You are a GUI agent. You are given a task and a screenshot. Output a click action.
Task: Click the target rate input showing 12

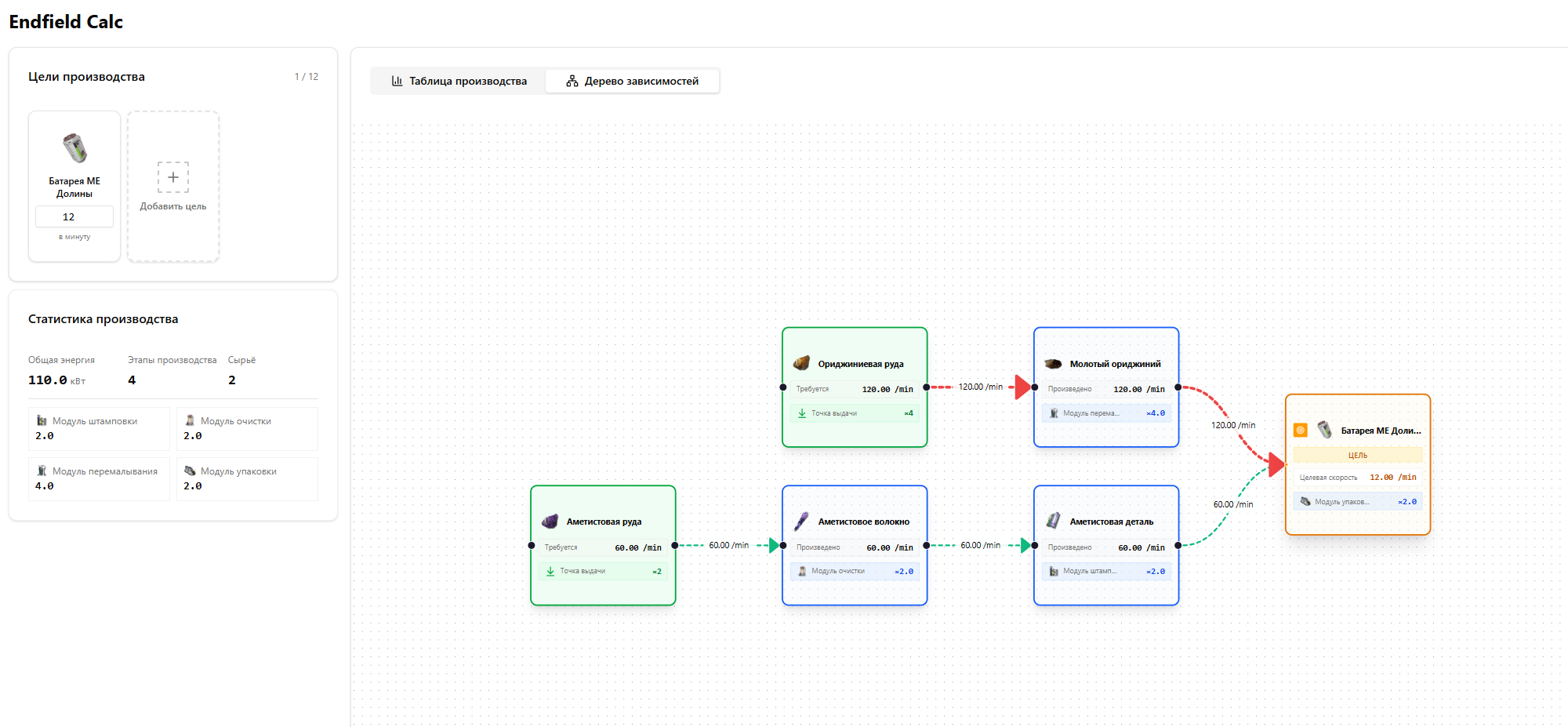coord(74,216)
